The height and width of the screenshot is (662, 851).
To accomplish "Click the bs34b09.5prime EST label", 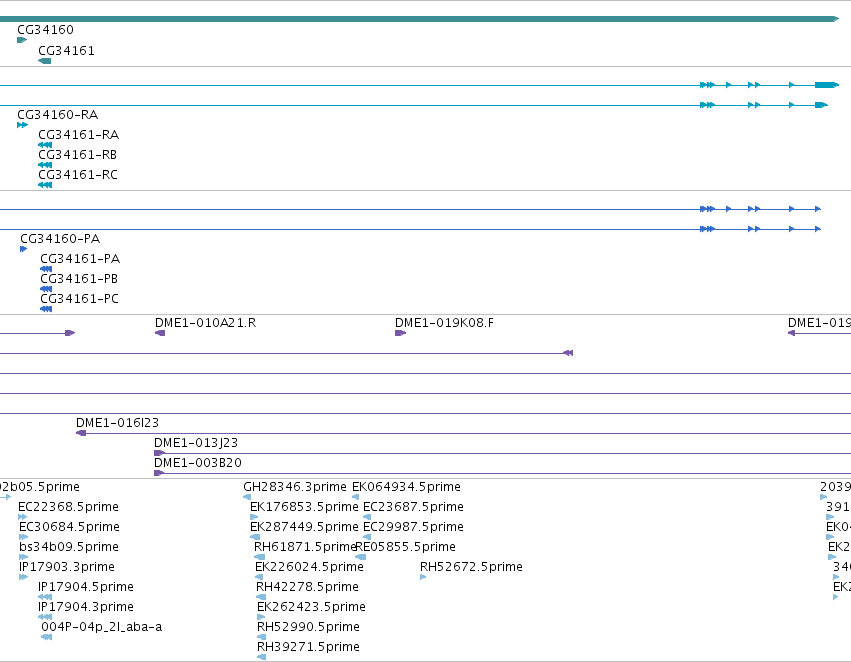I will point(68,548).
